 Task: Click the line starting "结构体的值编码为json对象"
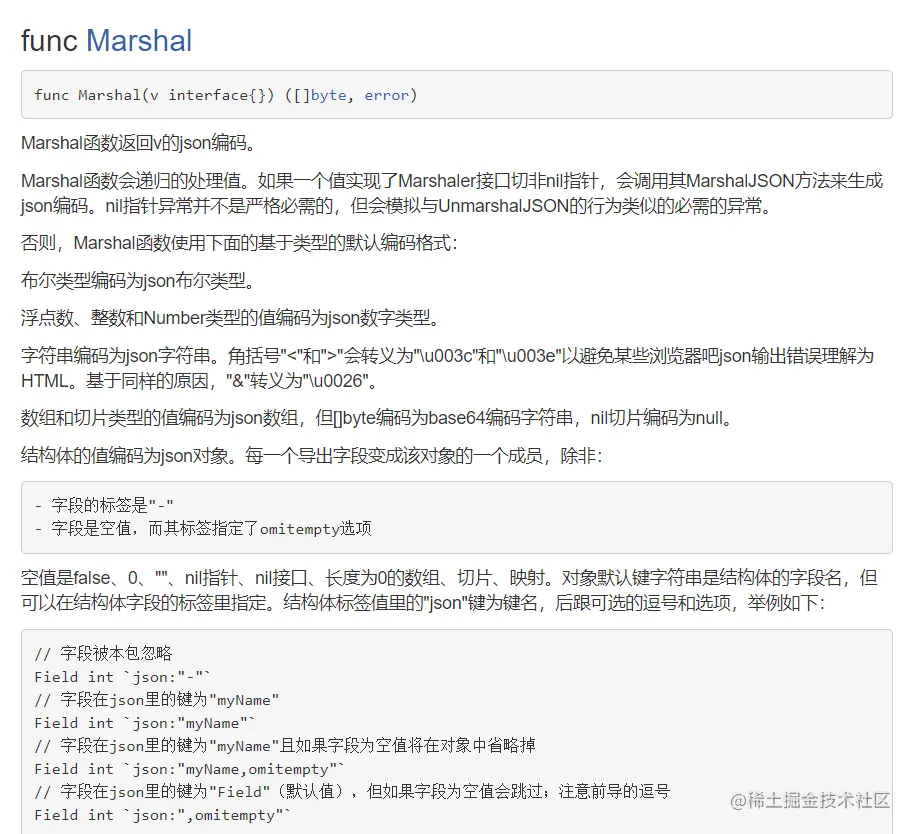pos(311,455)
